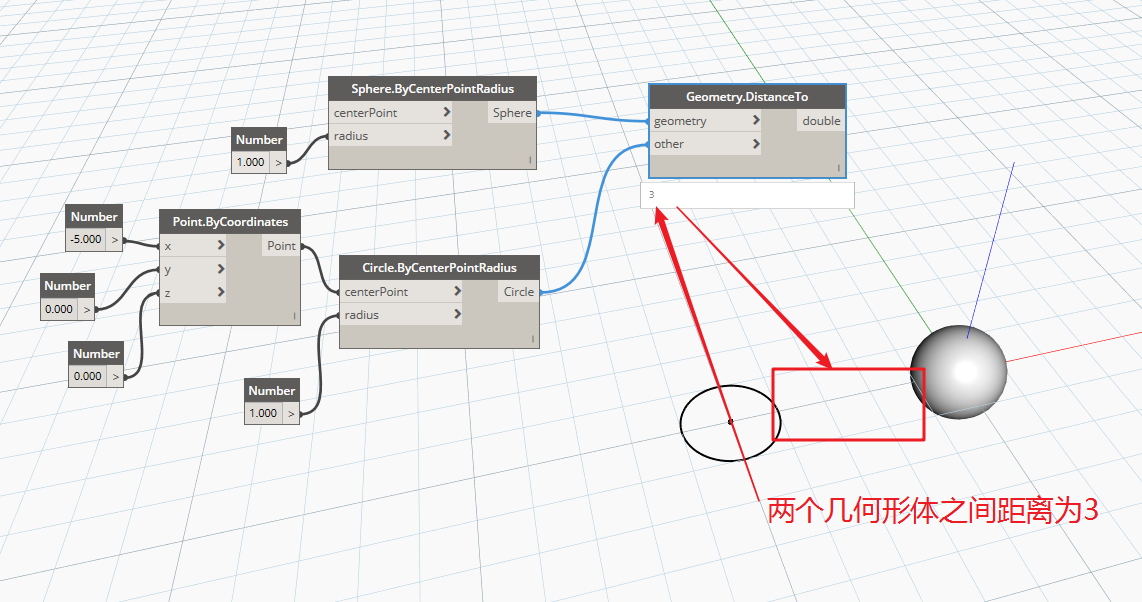
Task: Click output arrow of Number wired to z
Action: click(x=115, y=376)
